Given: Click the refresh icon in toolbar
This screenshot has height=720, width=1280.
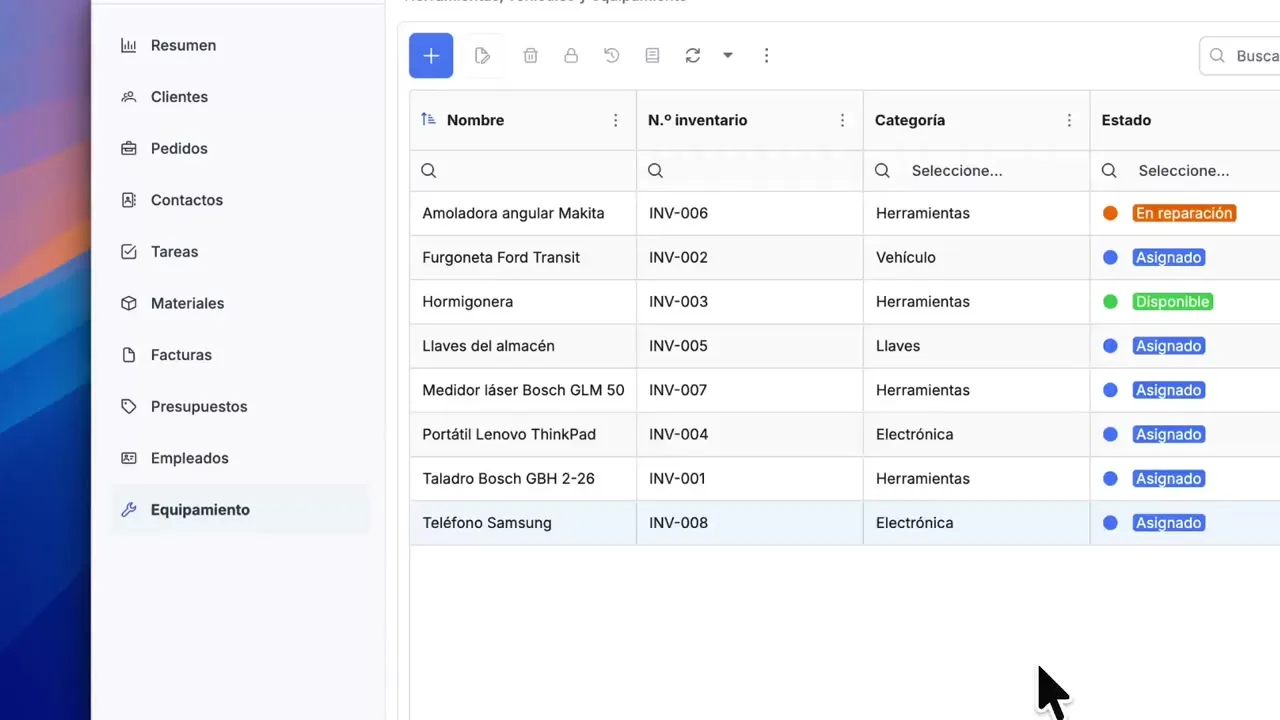Looking at the screenshot, I should pos(692,56).
